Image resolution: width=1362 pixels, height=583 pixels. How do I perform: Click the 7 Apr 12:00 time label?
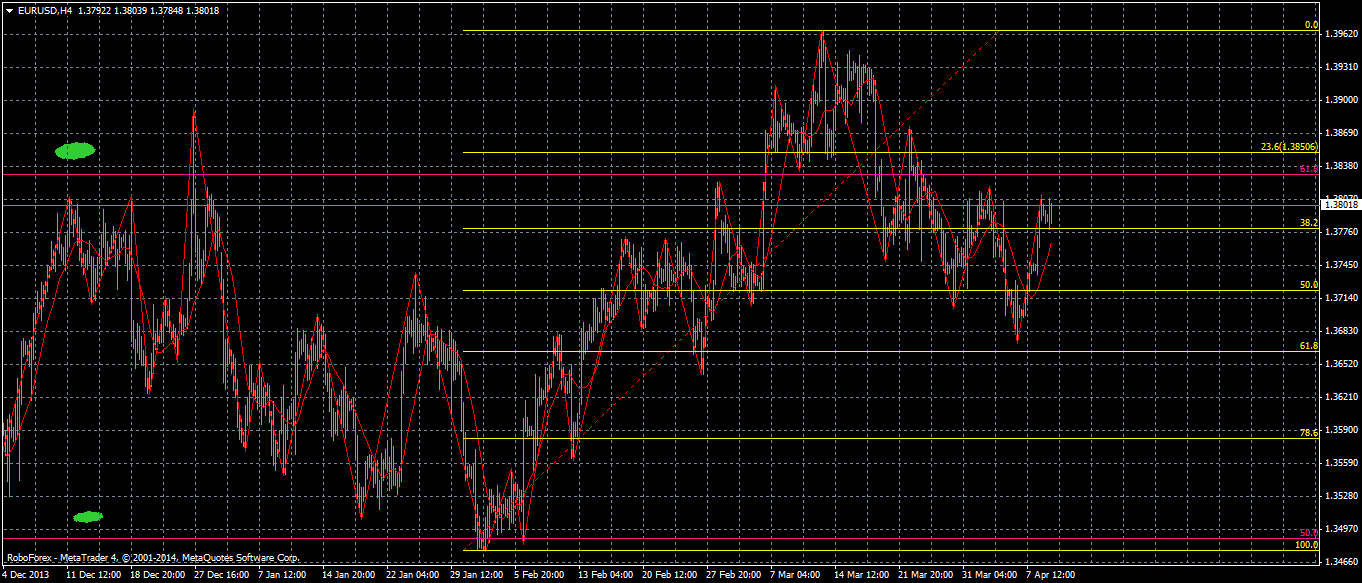point(1049,576)
